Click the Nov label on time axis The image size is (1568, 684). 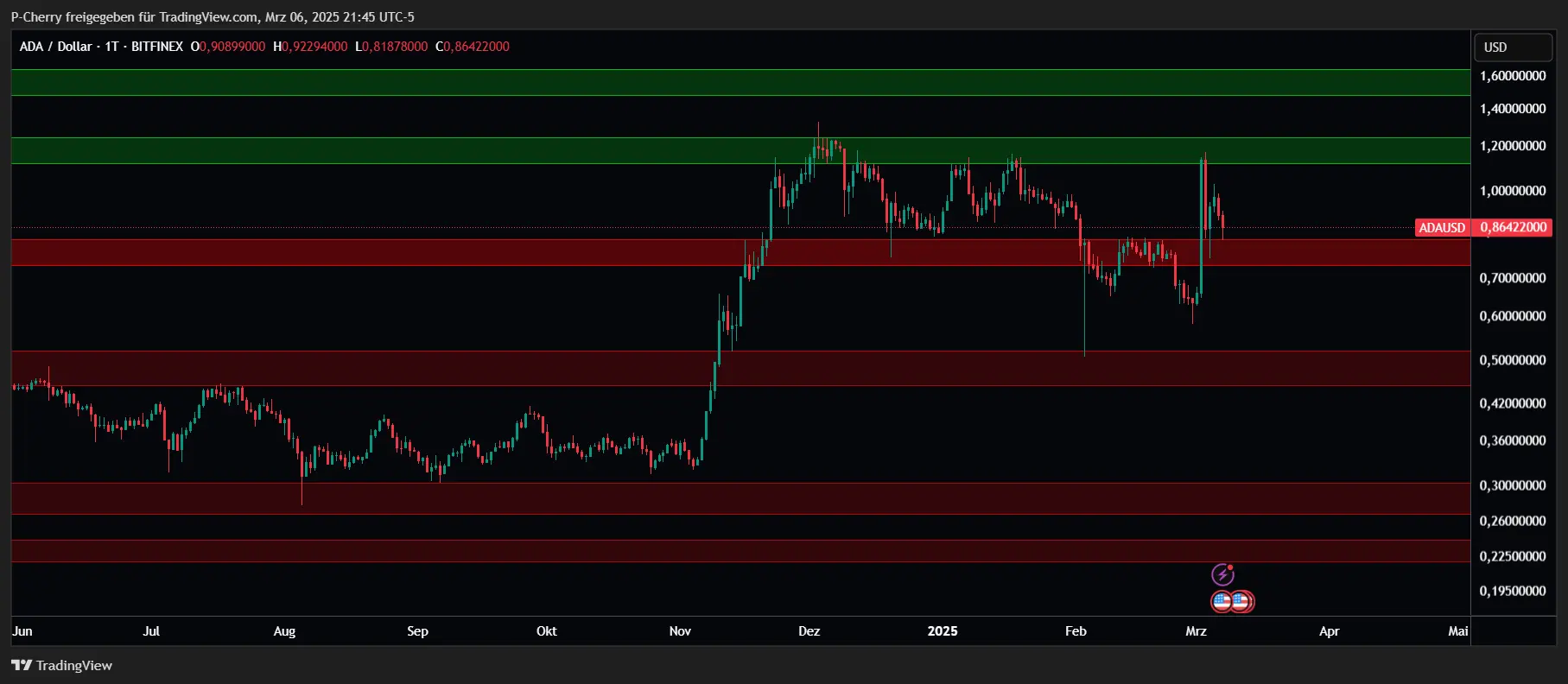[680, 631]
